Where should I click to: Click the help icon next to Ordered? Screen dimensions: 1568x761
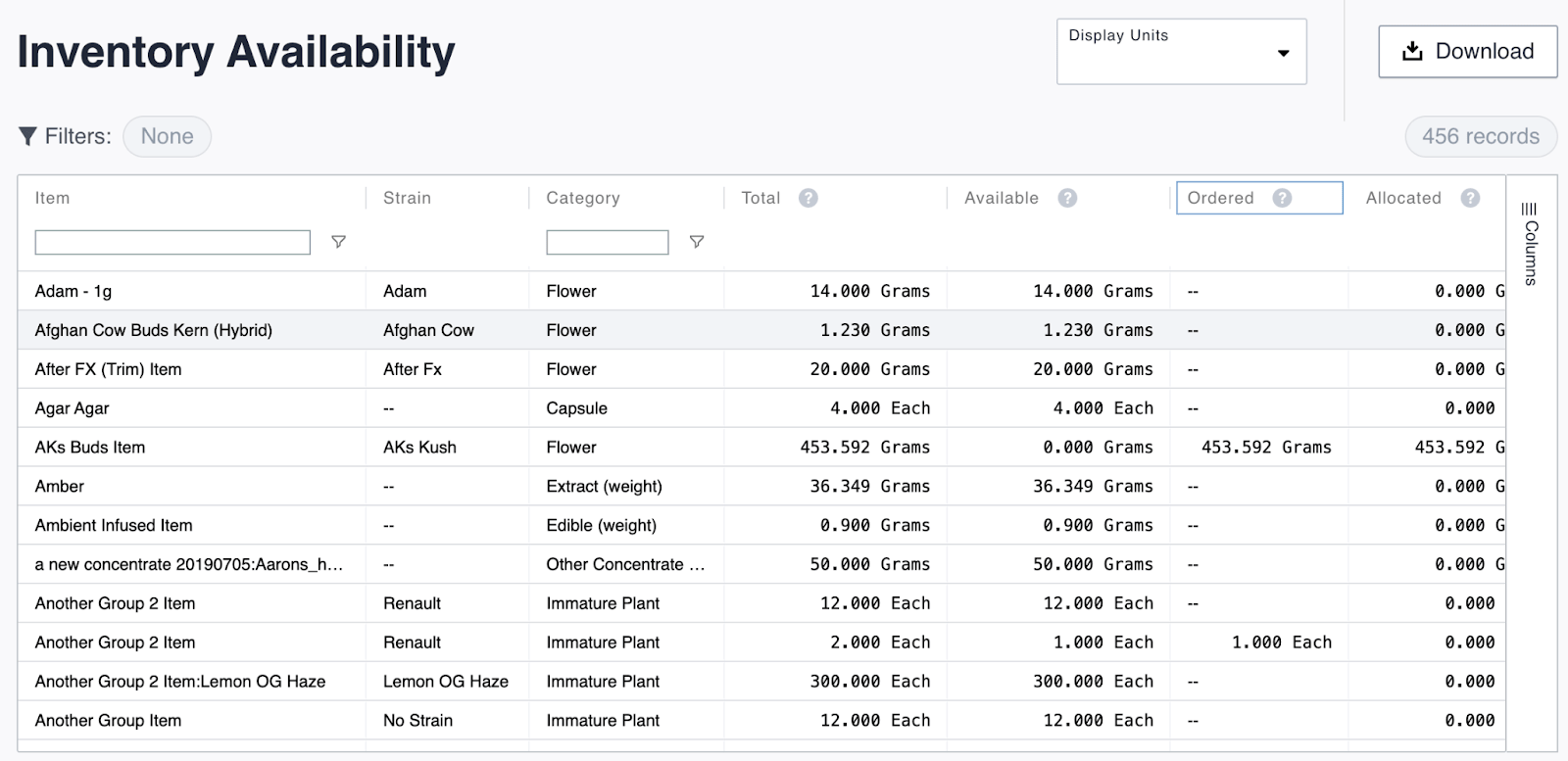click(1282, 198)
